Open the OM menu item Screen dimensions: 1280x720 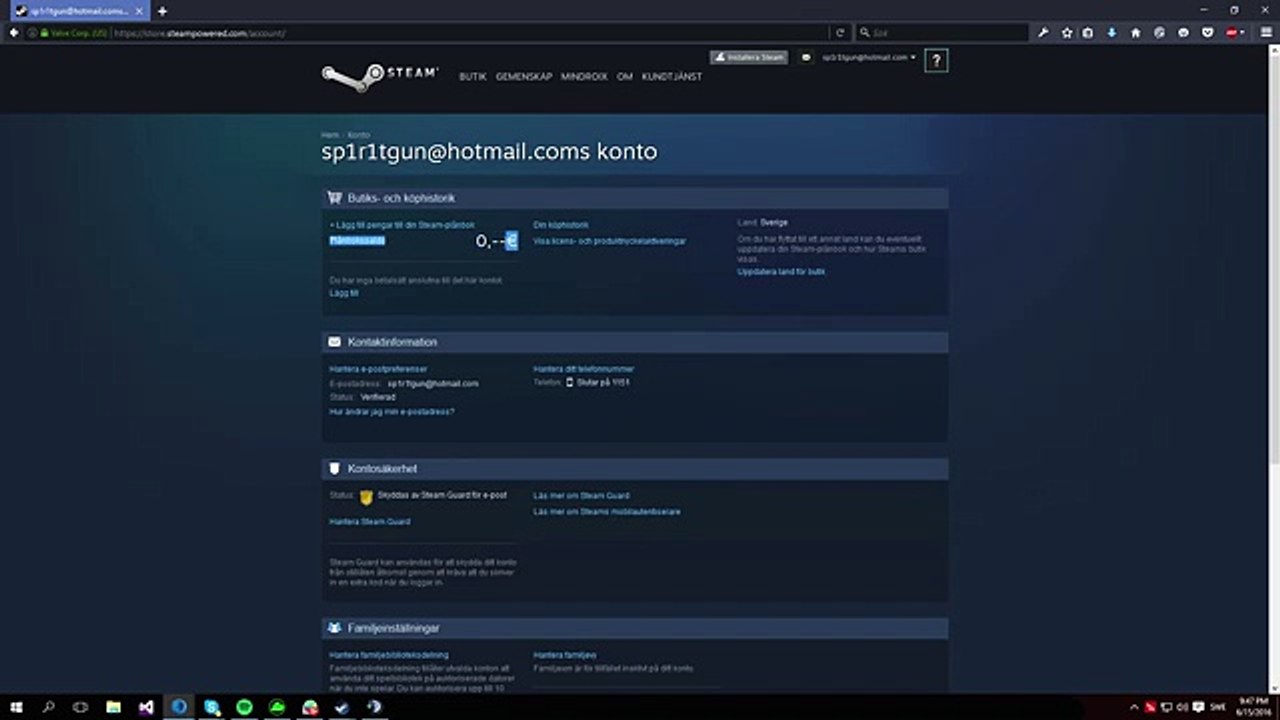[625, 77]
